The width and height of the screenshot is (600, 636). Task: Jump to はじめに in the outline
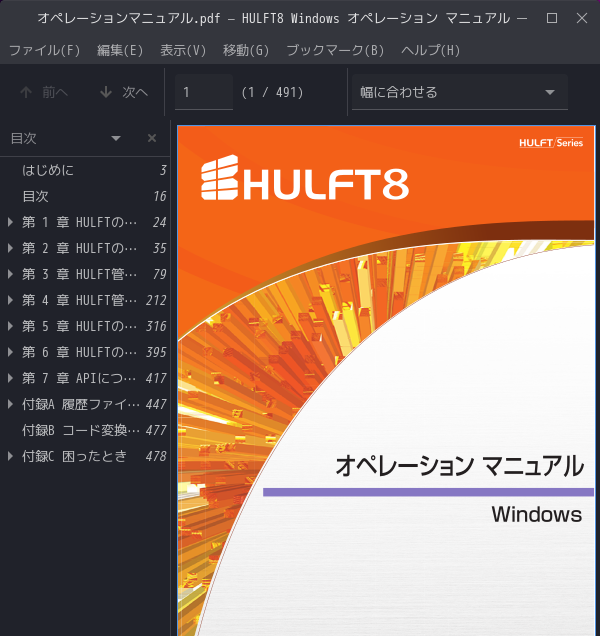click(x=85, y=170)
